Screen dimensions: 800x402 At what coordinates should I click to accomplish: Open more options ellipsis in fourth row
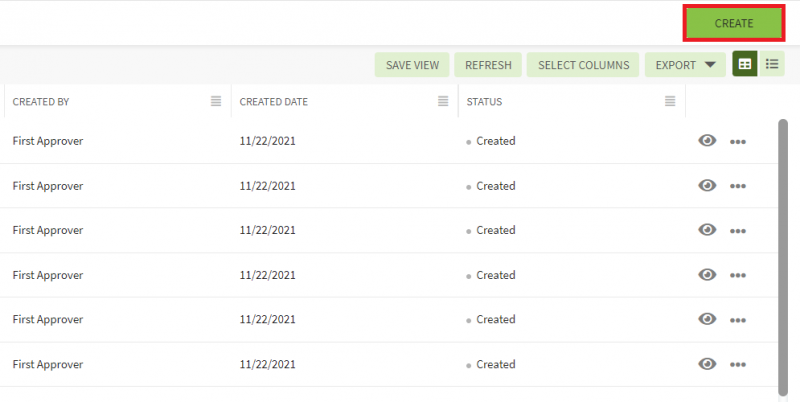738,275
